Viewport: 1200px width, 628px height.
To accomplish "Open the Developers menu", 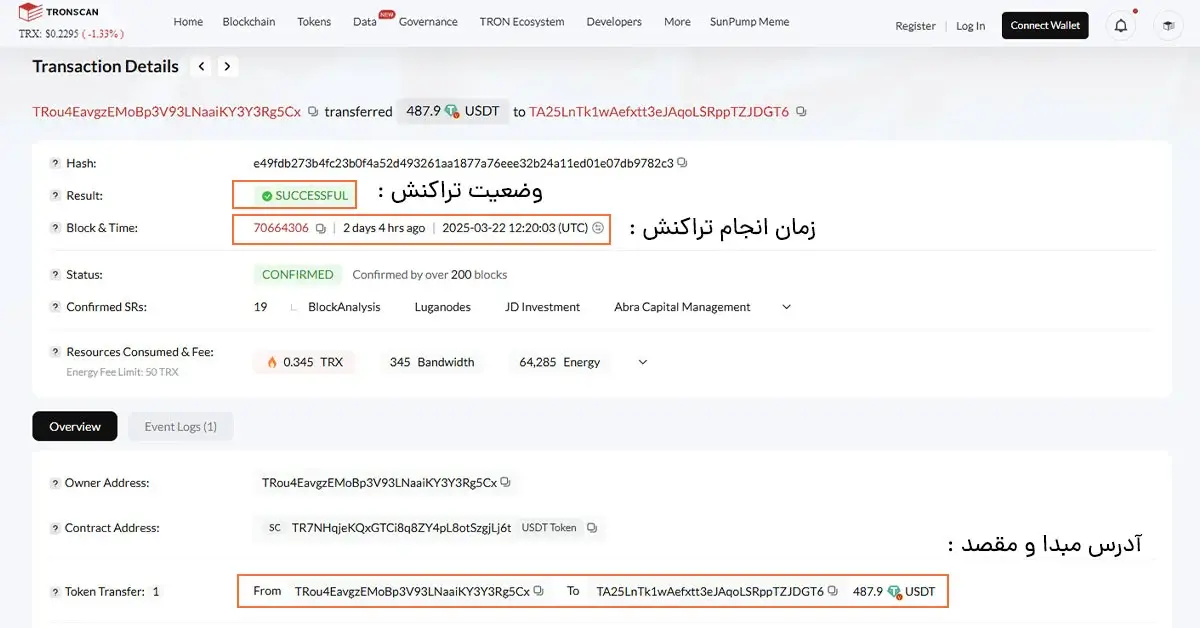I will pyautogui.click(x=614, y=22).
